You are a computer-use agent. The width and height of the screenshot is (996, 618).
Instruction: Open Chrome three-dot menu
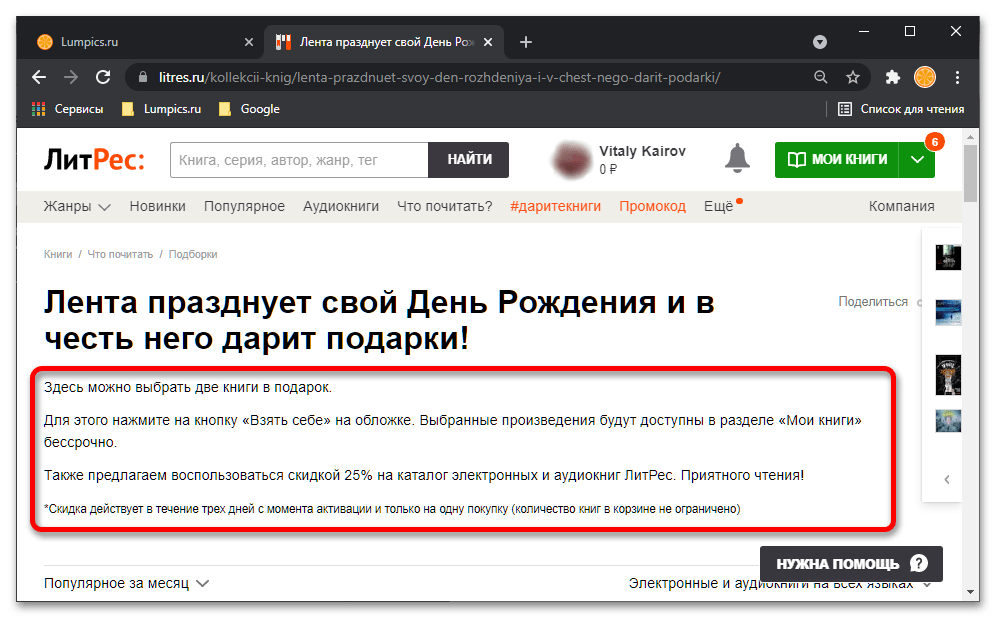957,77
